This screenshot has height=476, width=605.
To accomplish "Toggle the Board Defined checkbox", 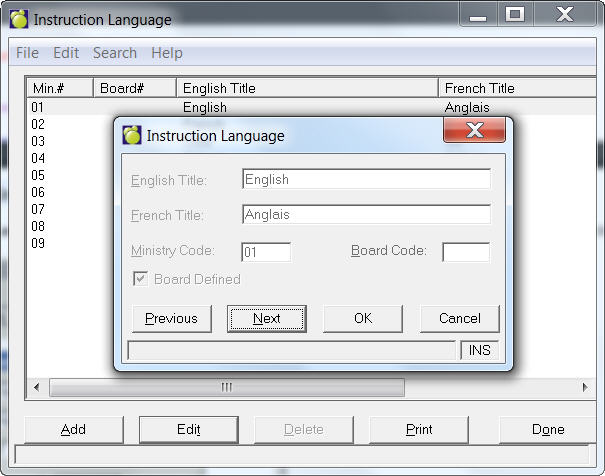I will [x=140, y=279].
